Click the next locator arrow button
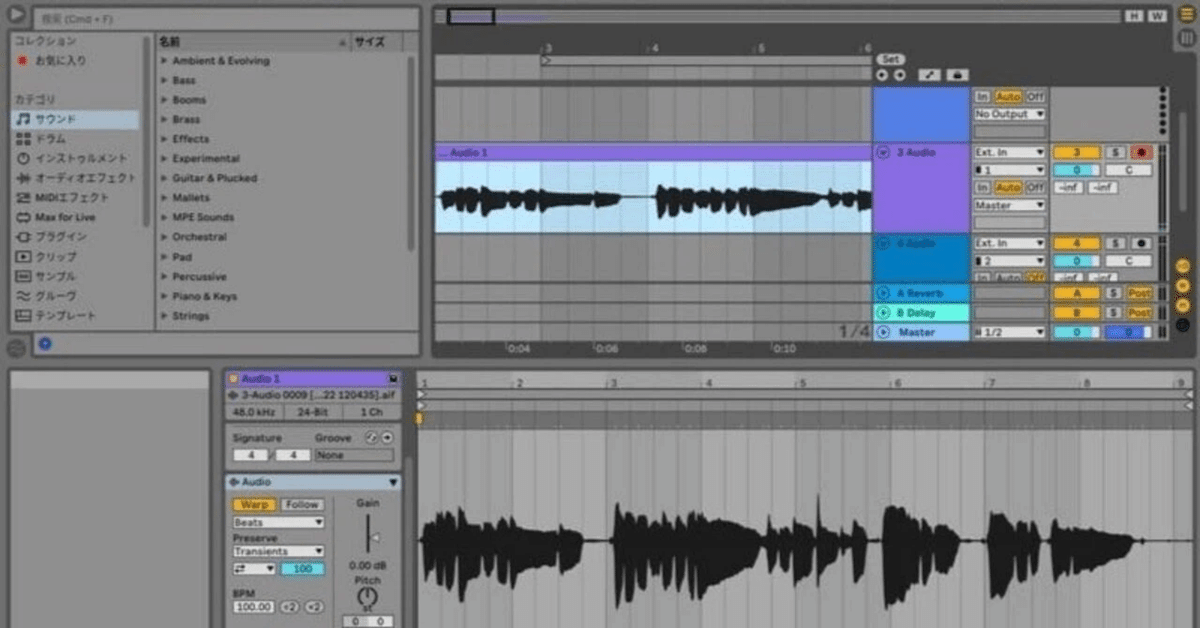The width and height of the screenshot is (1200, 628). coord(899,75)
